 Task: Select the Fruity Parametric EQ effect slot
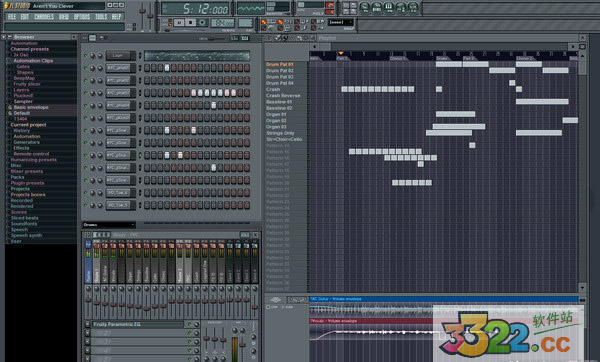pos(138,324)
